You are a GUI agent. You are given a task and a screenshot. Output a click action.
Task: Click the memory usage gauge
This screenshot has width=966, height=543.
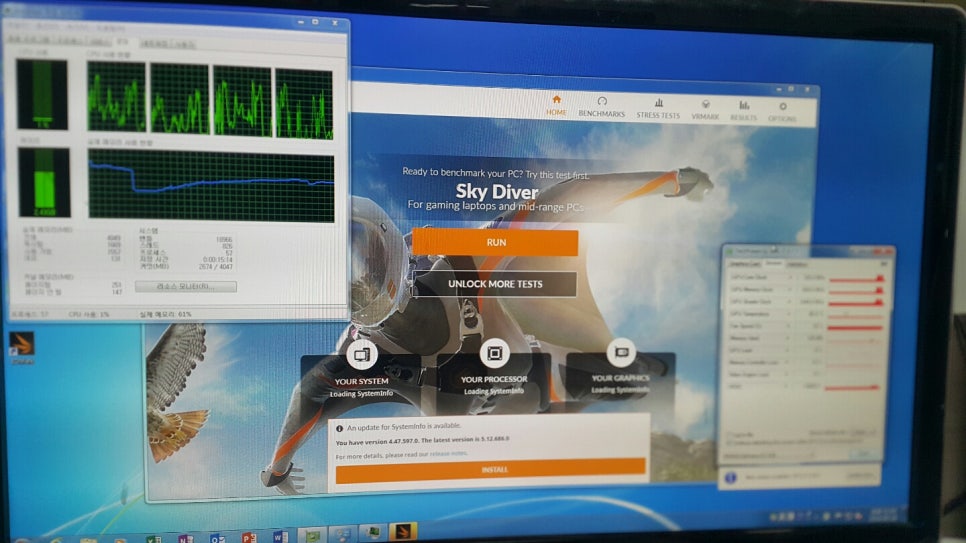(x=44, y=182)
